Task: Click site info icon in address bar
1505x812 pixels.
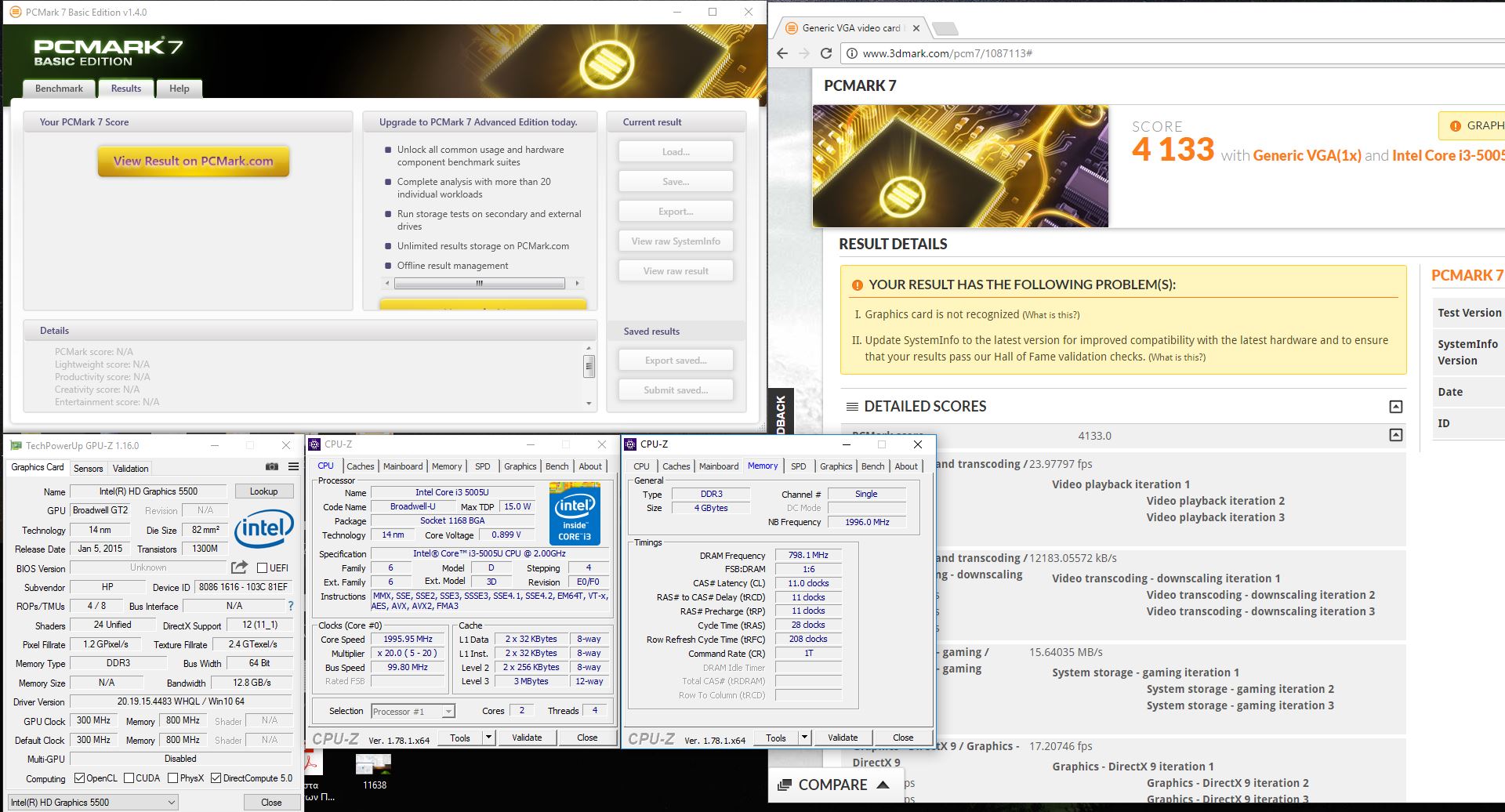Action: 852,53
